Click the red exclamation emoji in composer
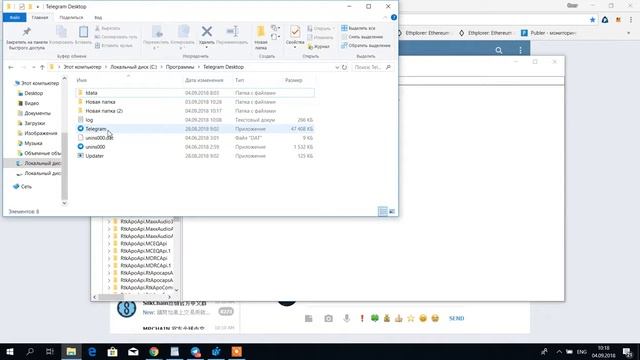This screenshot has height=360, width=640. [362, 318]
